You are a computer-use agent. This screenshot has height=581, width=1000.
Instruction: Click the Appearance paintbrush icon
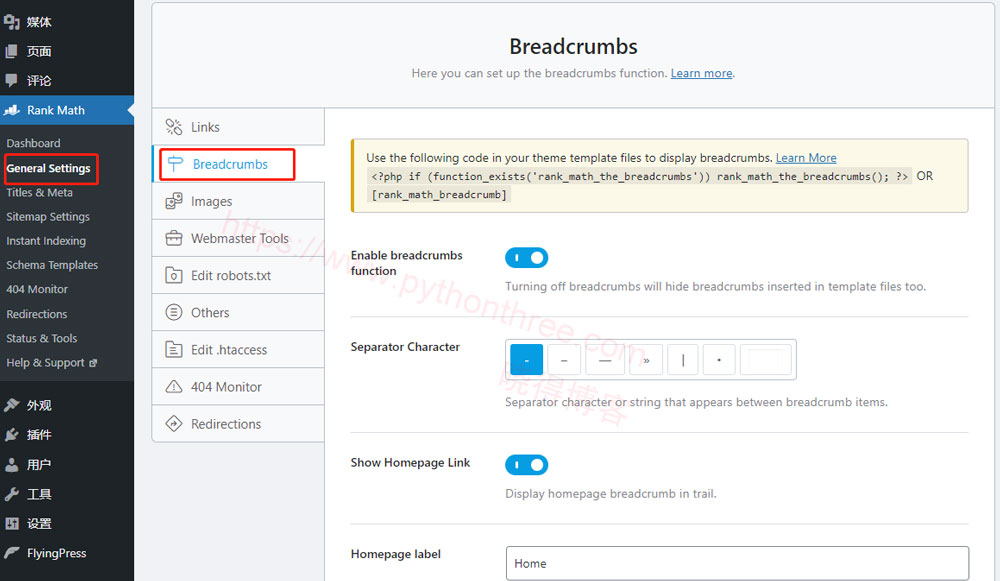coord(11,405)
